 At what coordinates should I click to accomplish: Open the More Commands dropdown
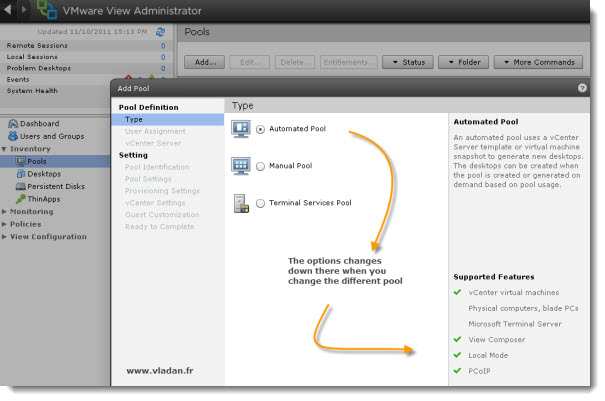pos(538,62)
